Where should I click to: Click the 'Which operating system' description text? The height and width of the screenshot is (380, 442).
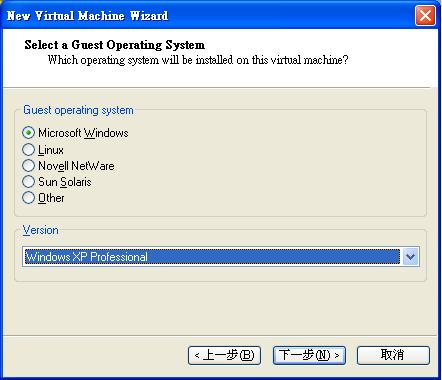pos(198,60)
